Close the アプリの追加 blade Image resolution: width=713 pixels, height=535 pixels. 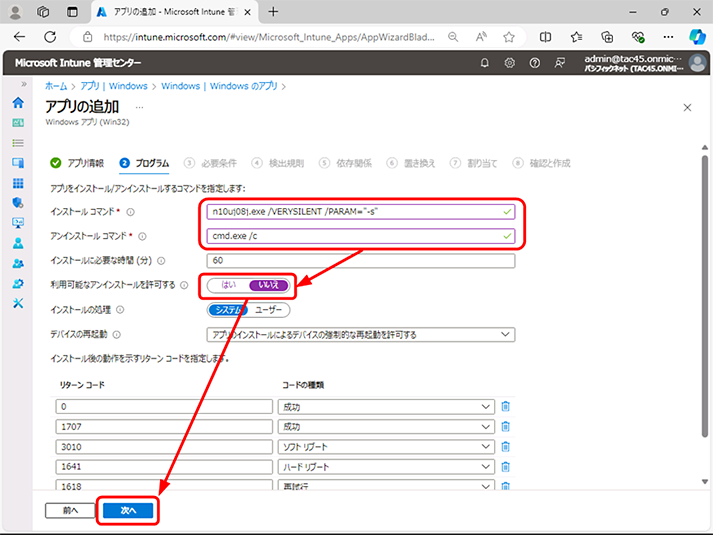[x=688, y=107]
